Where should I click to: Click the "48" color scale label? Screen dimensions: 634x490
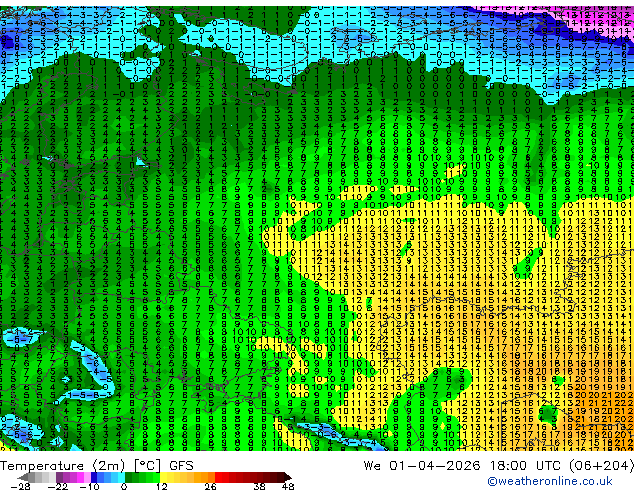288,486
